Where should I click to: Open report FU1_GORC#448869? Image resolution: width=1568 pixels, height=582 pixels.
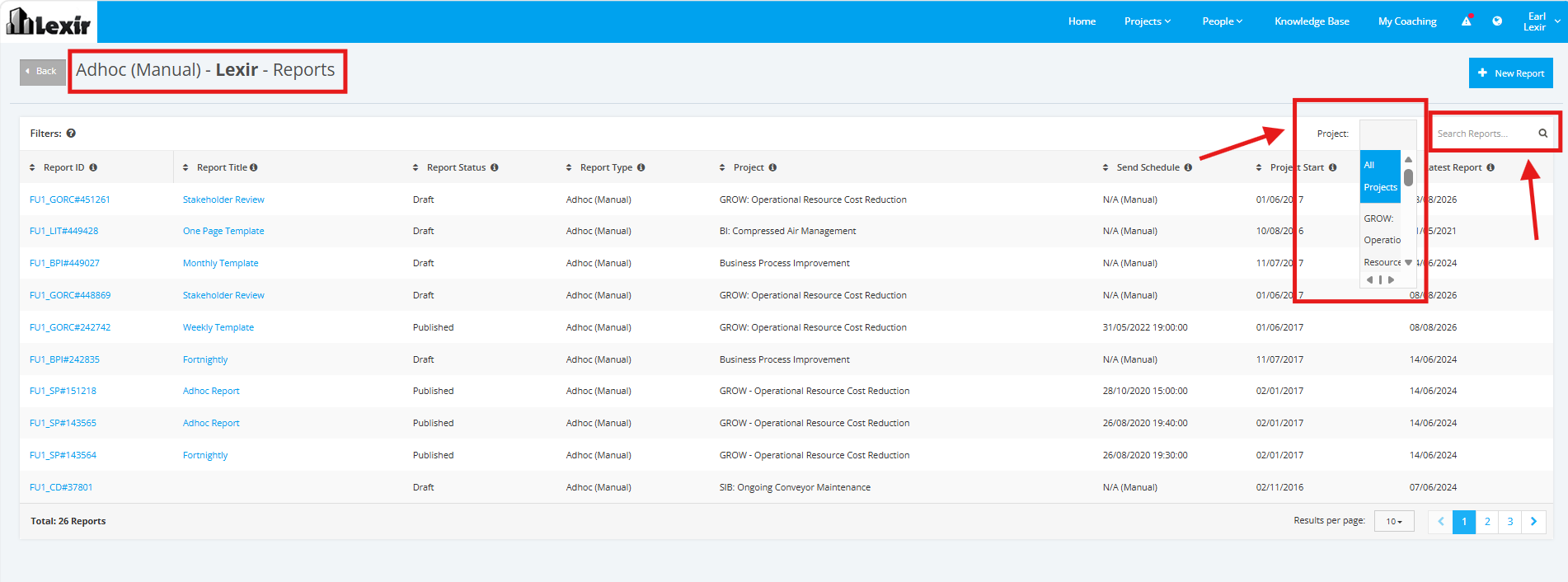[x=70, y=295]
